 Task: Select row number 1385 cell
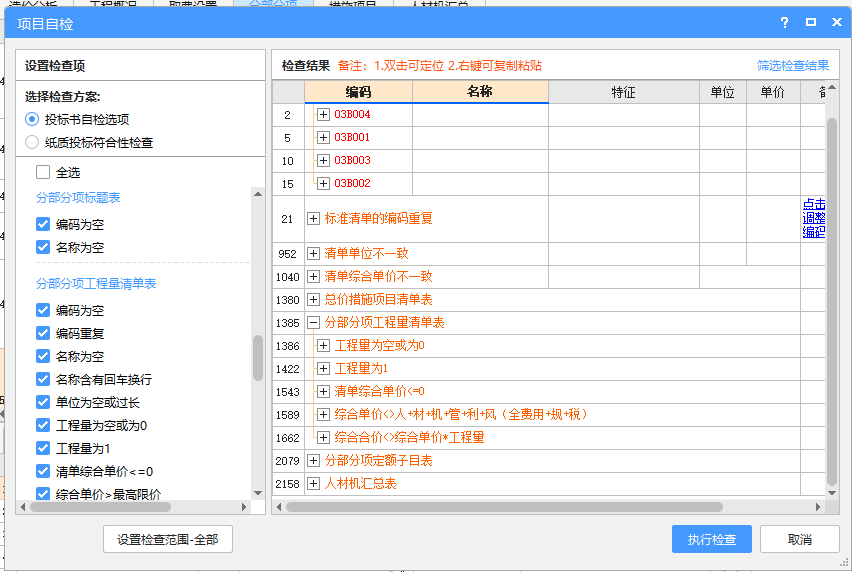click(288, 323)
